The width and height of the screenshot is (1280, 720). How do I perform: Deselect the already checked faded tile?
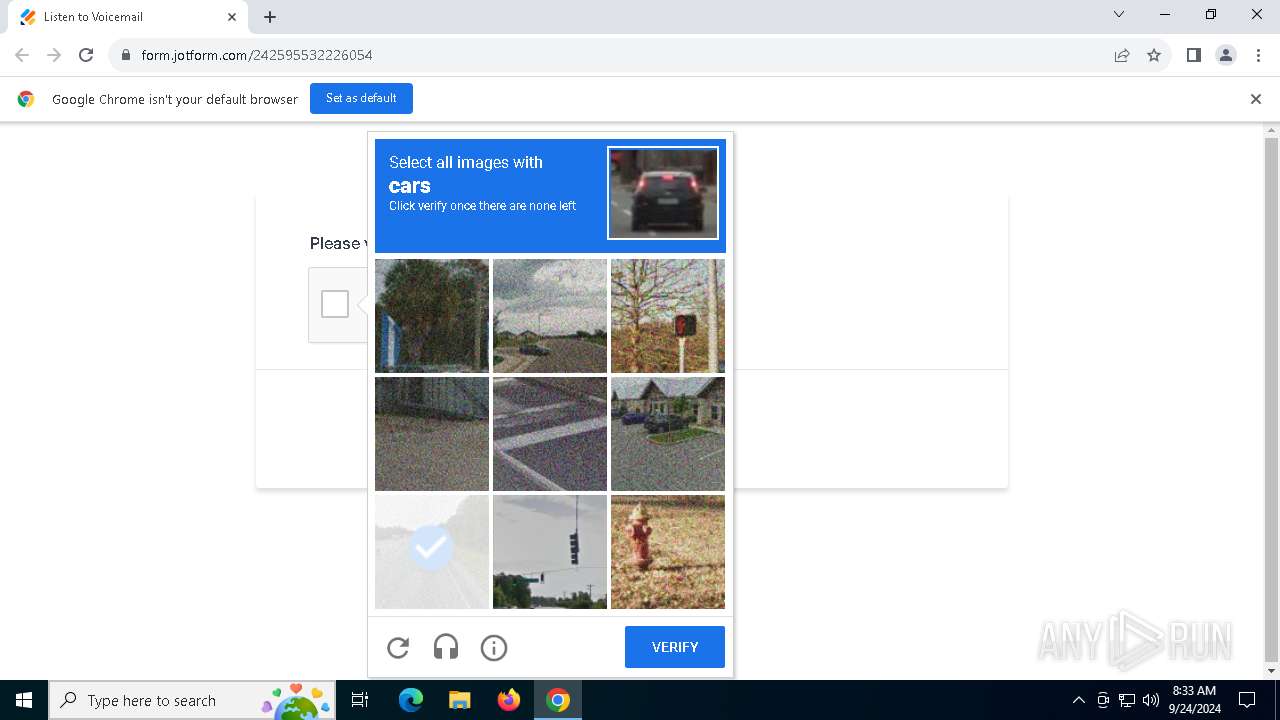[x=432, y=552]
